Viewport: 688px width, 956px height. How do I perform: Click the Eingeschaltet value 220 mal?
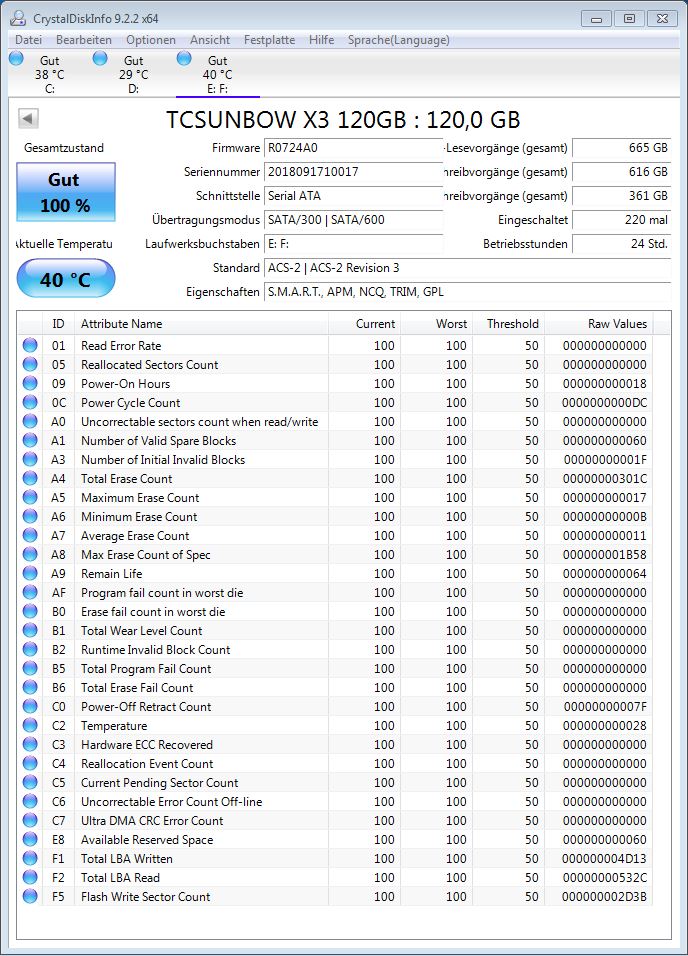(x=622, y=220)
